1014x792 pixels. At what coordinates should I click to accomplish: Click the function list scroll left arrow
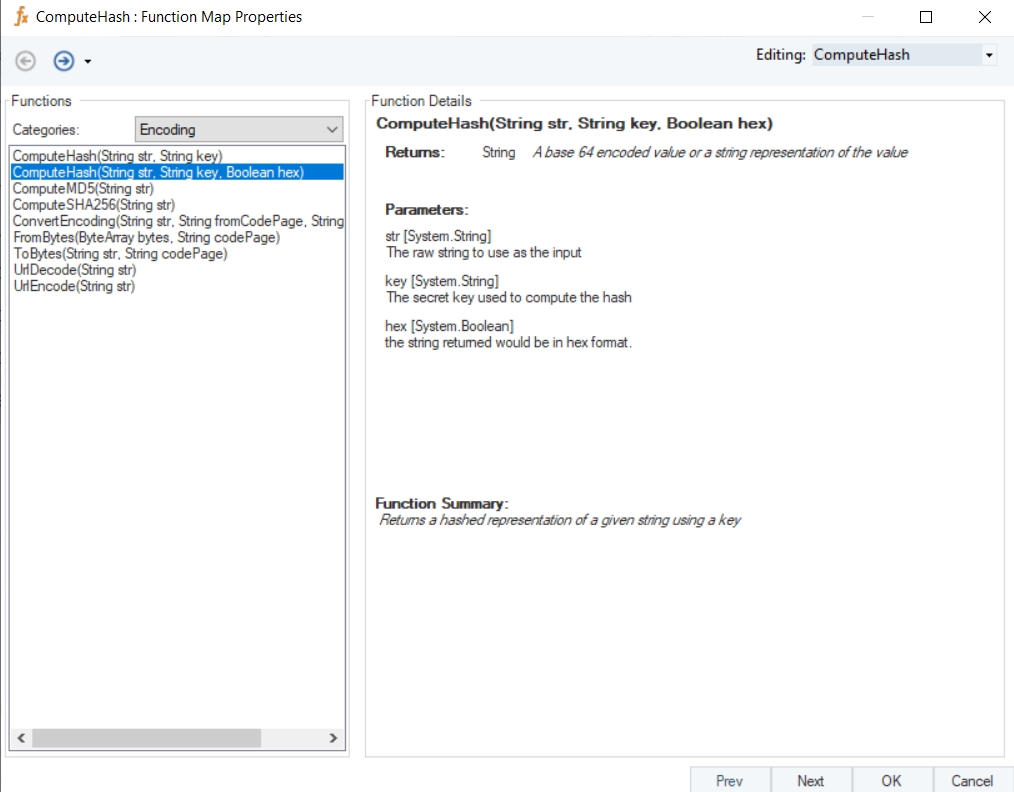click(21, 738)
